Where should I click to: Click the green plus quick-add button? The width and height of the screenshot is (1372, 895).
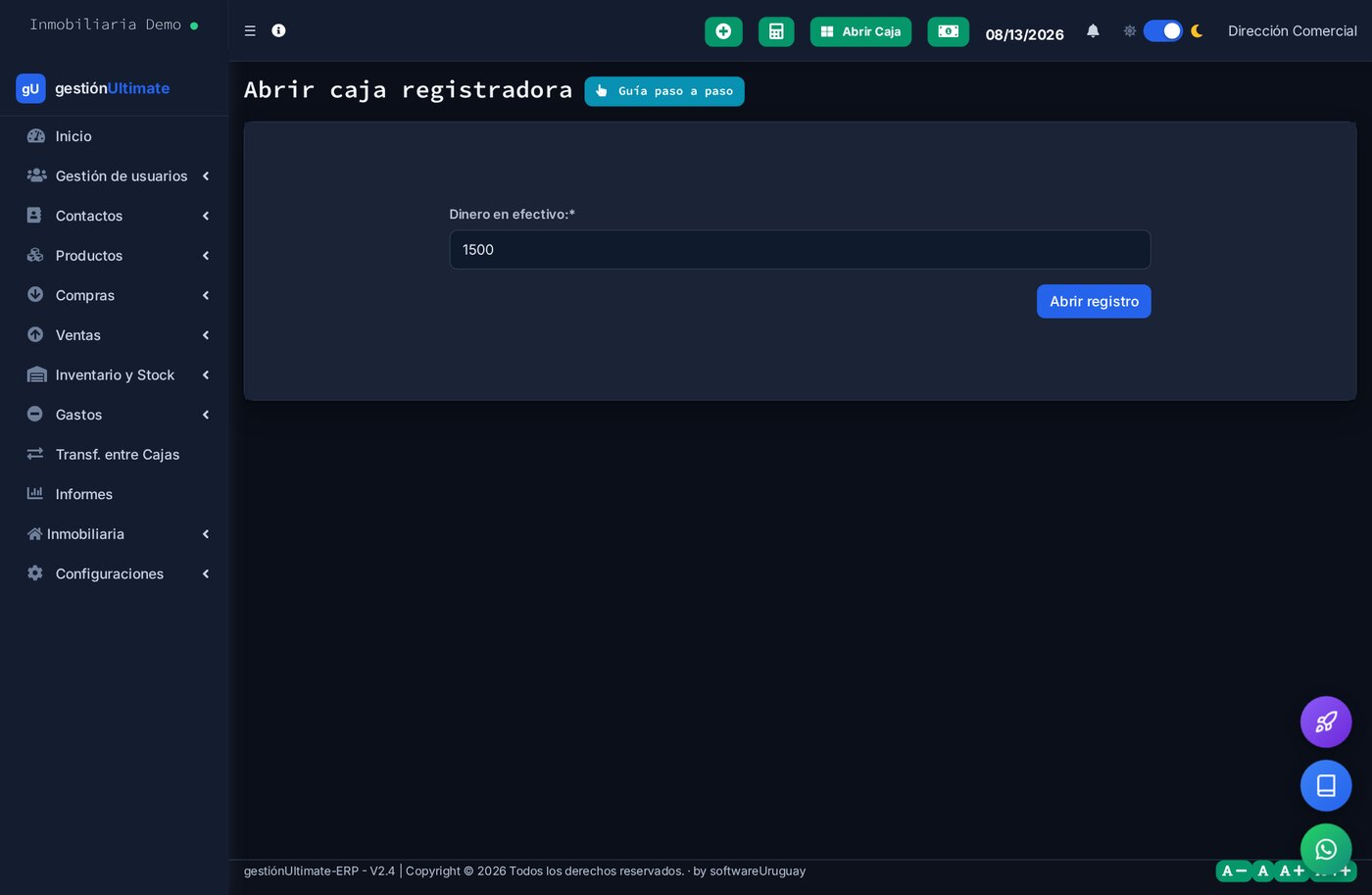pos(723,31)
